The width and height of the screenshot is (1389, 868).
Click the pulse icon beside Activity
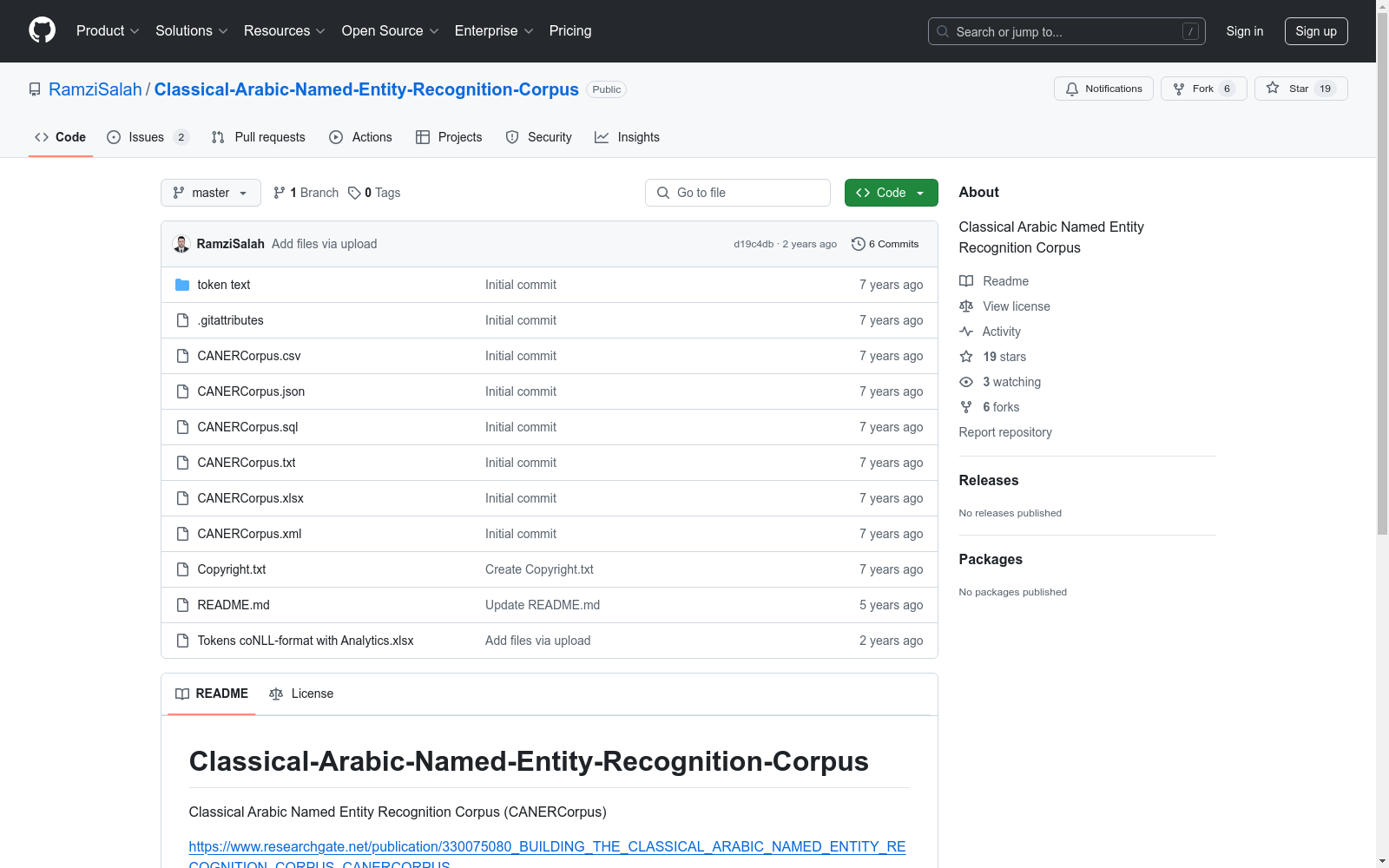(x=966, y=332)
